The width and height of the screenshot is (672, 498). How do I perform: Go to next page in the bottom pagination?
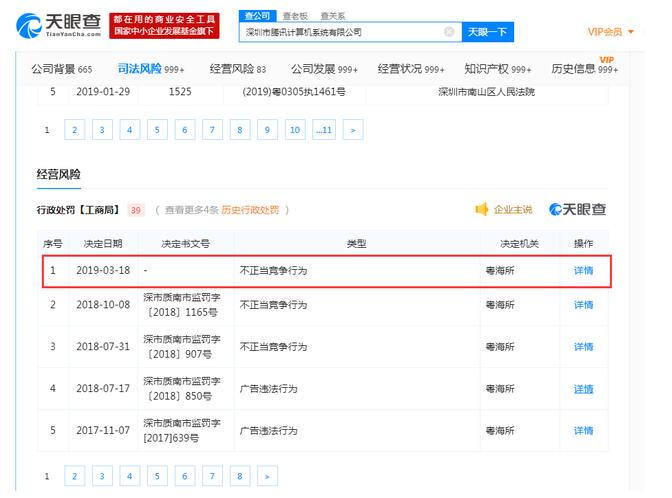[267, 476]
